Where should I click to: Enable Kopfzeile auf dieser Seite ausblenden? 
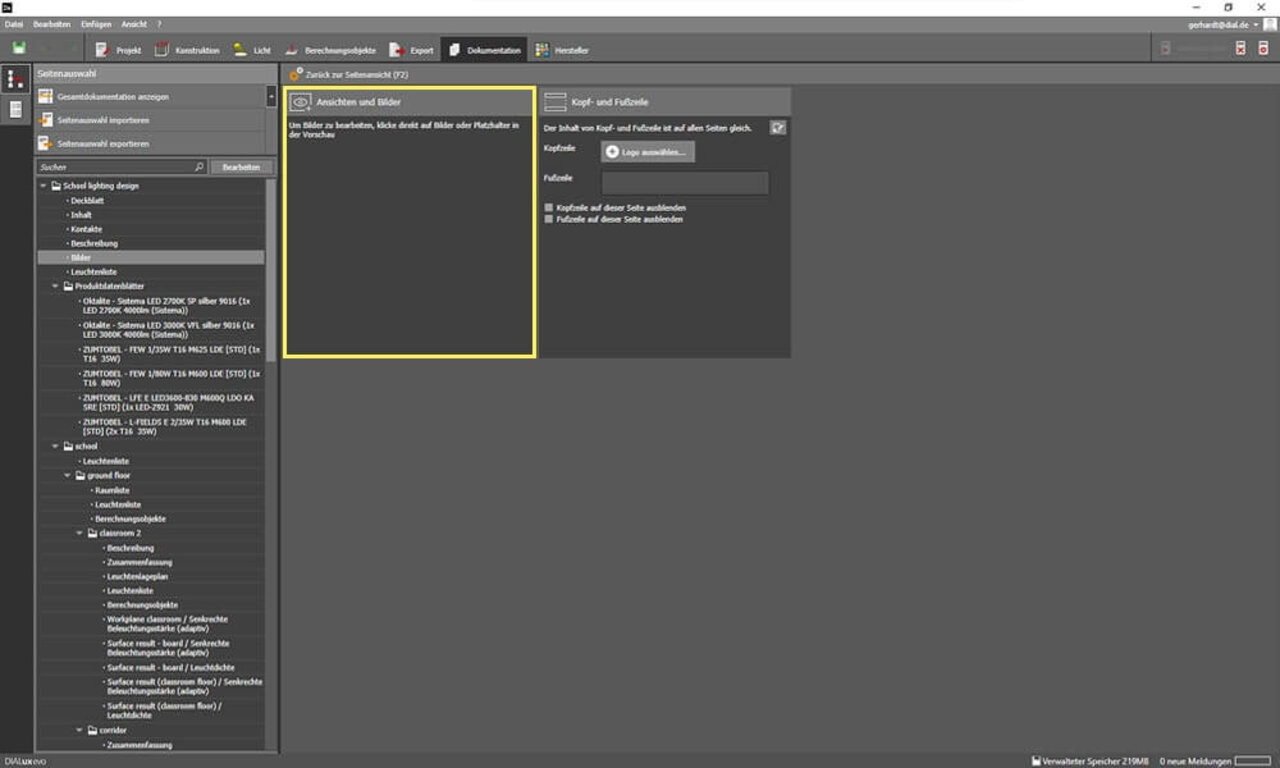(x=548, y=208)
